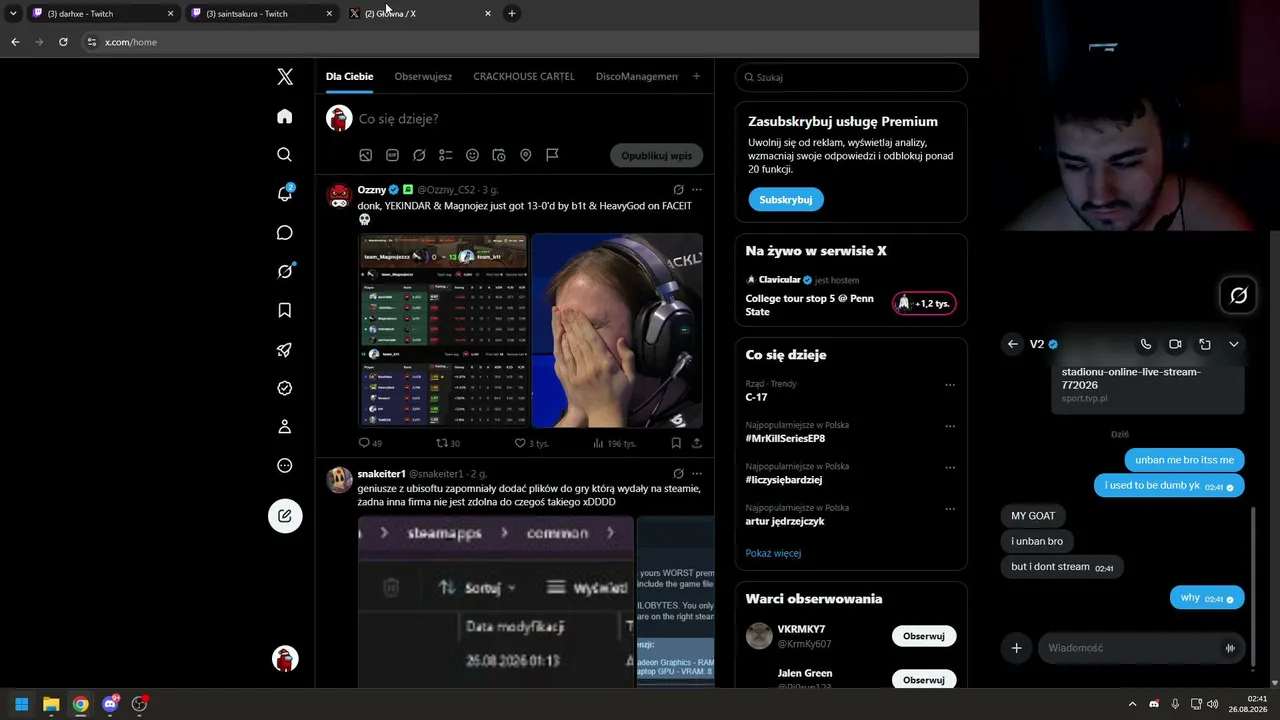Add media image to the new post
The height and width of the screenshot is (720, 1280).
366,155
